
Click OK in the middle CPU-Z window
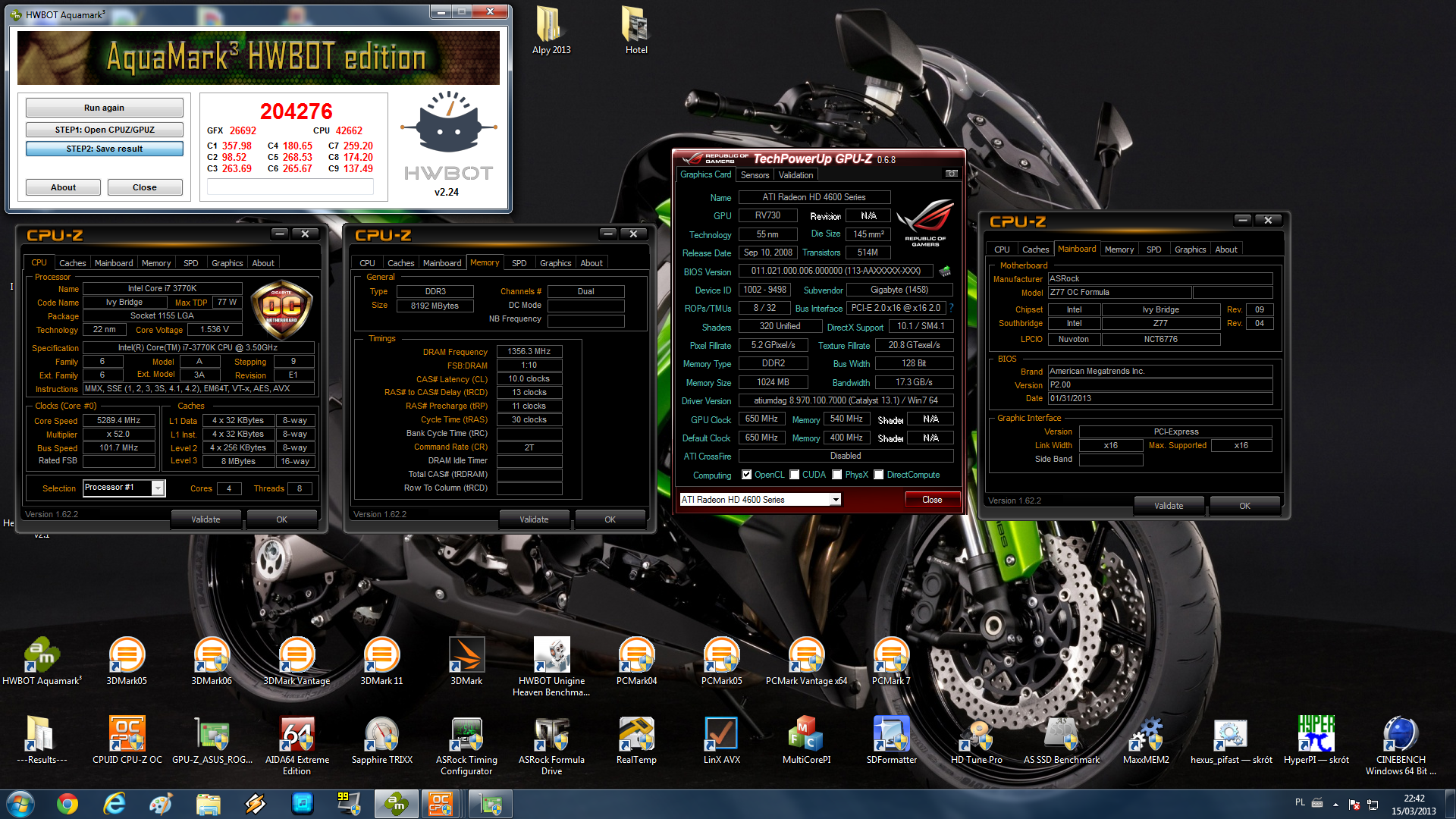(610, 519)
